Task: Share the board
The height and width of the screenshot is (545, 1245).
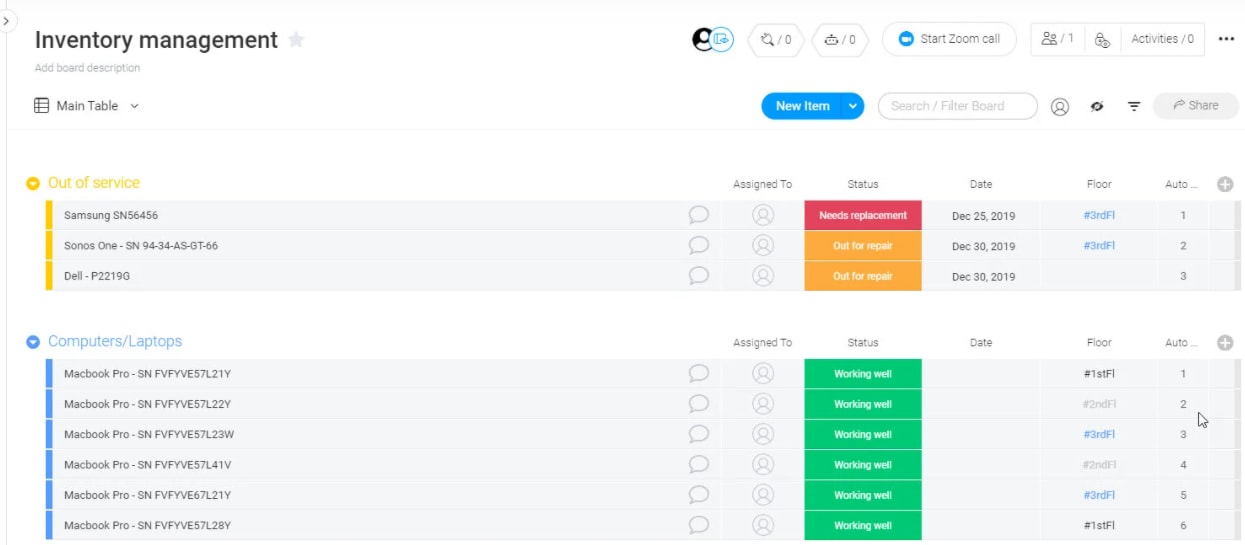Action: pyautogui.click(x=1195, y=105)
